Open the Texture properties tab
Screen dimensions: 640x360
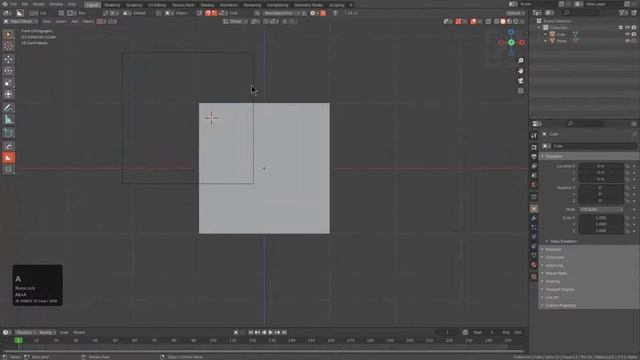[534, 276]
